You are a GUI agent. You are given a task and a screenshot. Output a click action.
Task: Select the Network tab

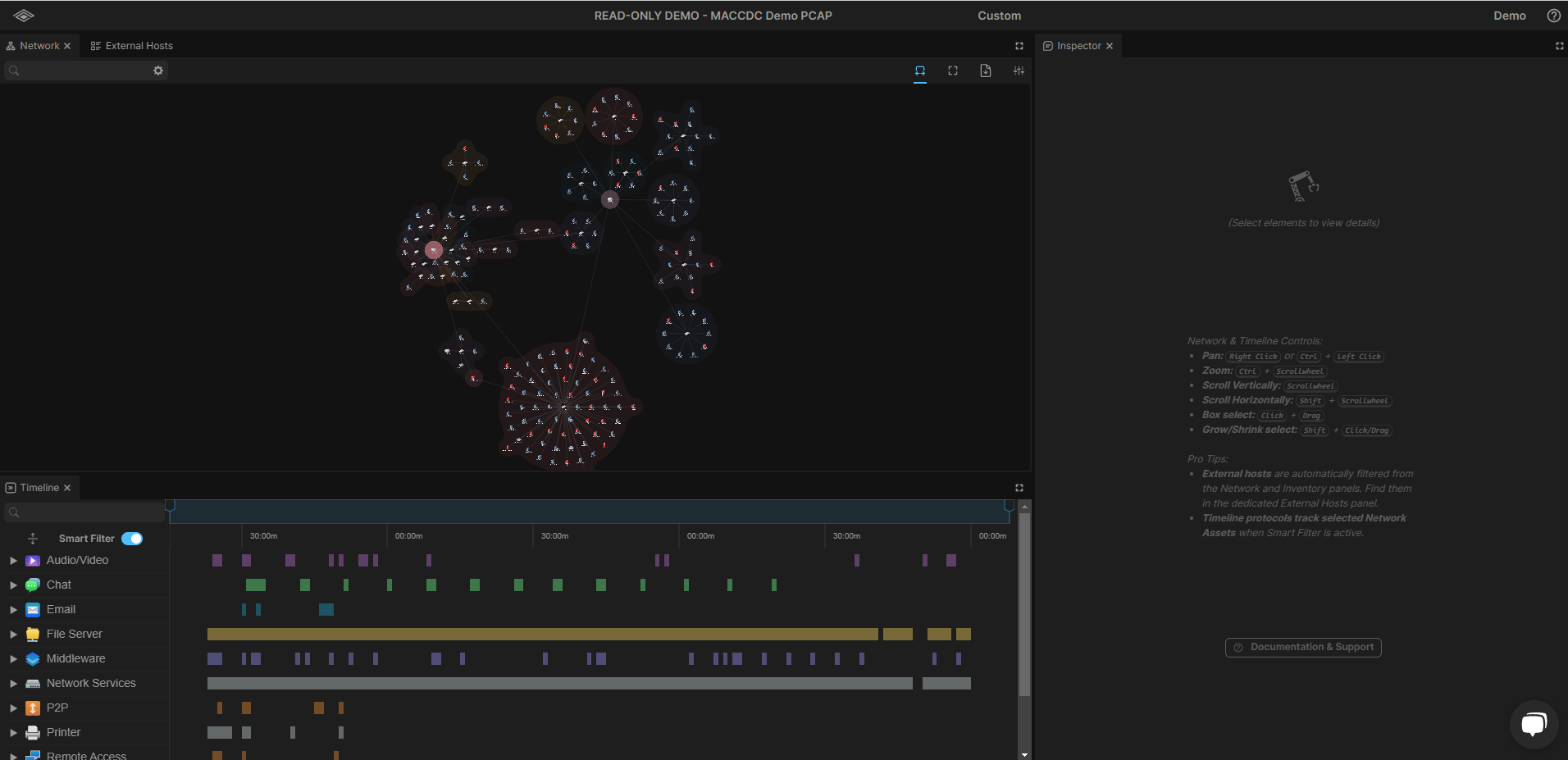click(39, 46)
